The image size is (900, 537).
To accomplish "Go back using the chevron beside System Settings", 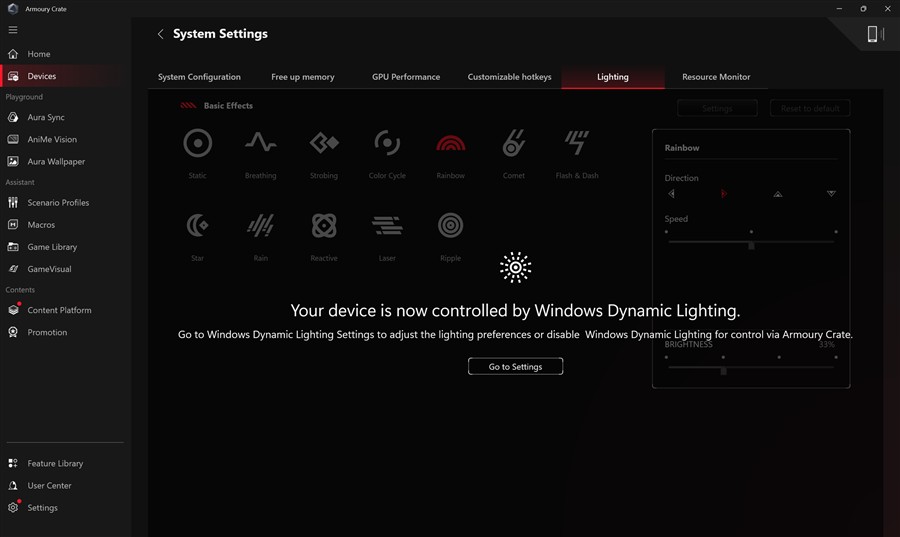I will pyautogui.click(x=160, y=34).
